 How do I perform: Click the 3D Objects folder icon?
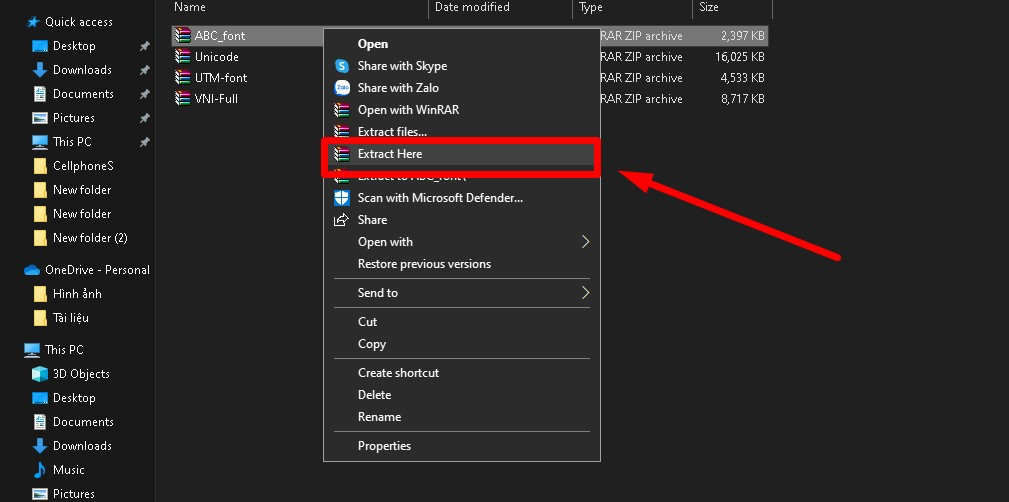click(40, 374)
